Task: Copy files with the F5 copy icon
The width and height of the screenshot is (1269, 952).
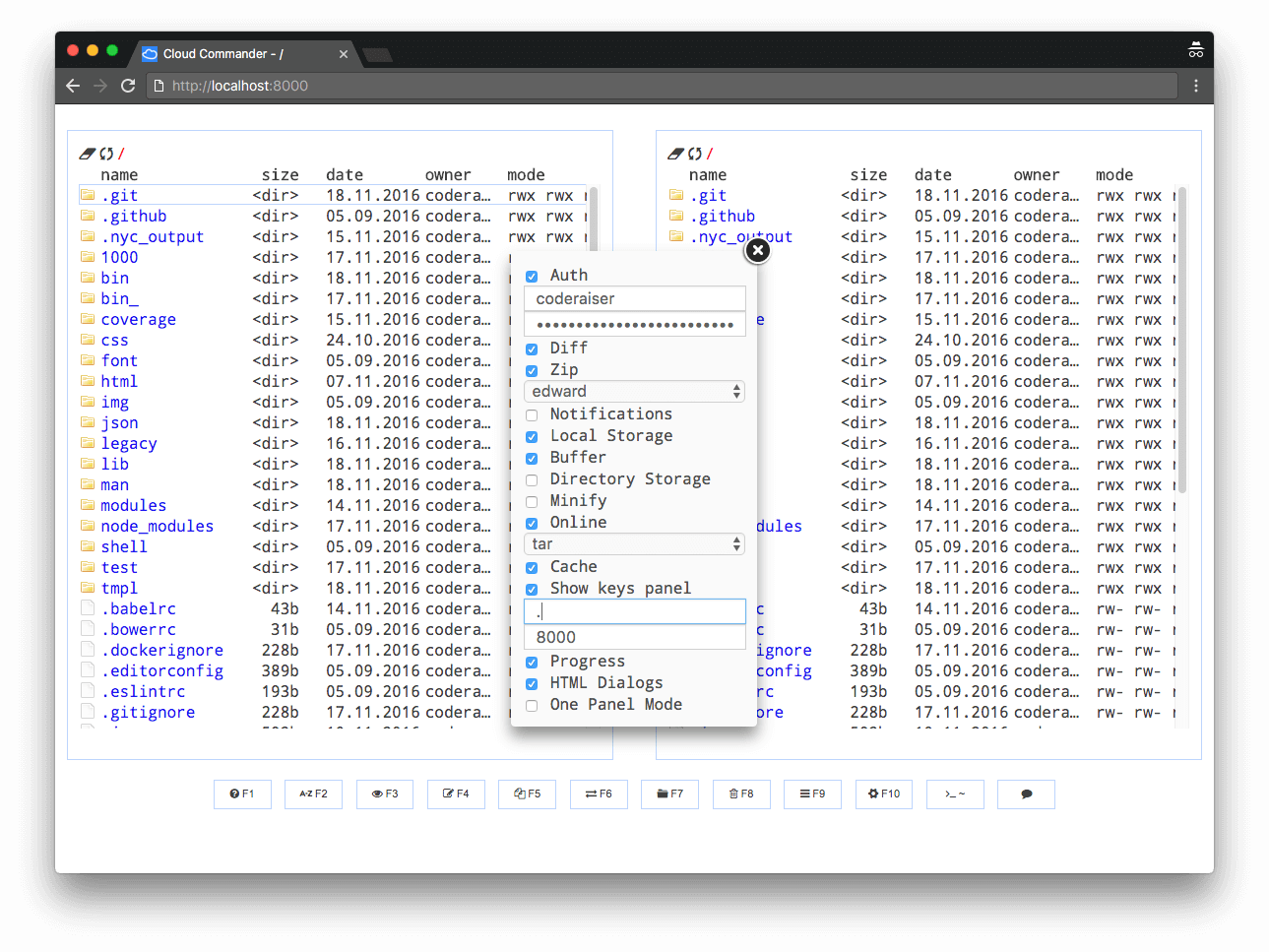Action: point(527,793)
